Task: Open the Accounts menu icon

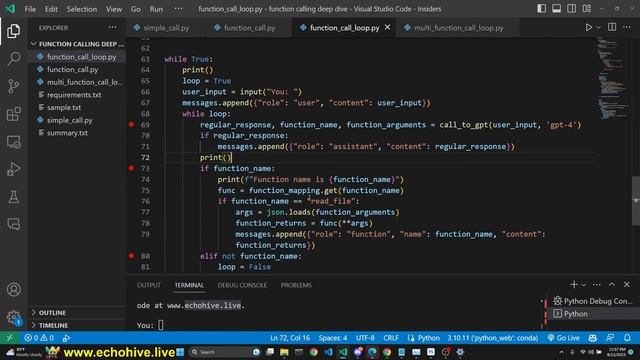Action: pyautogui.click(x=13, y=289)
